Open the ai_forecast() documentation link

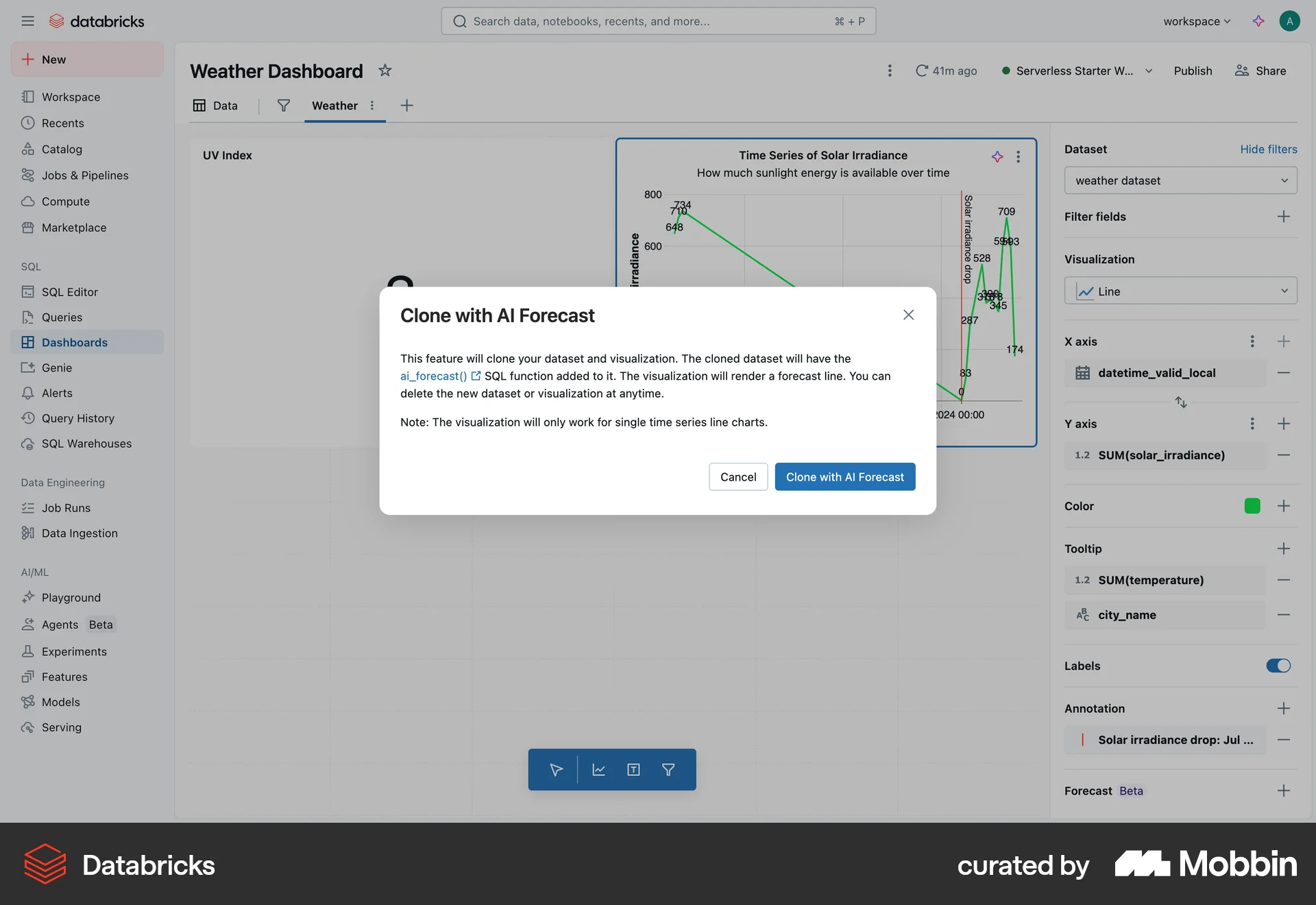pos(435,376)
